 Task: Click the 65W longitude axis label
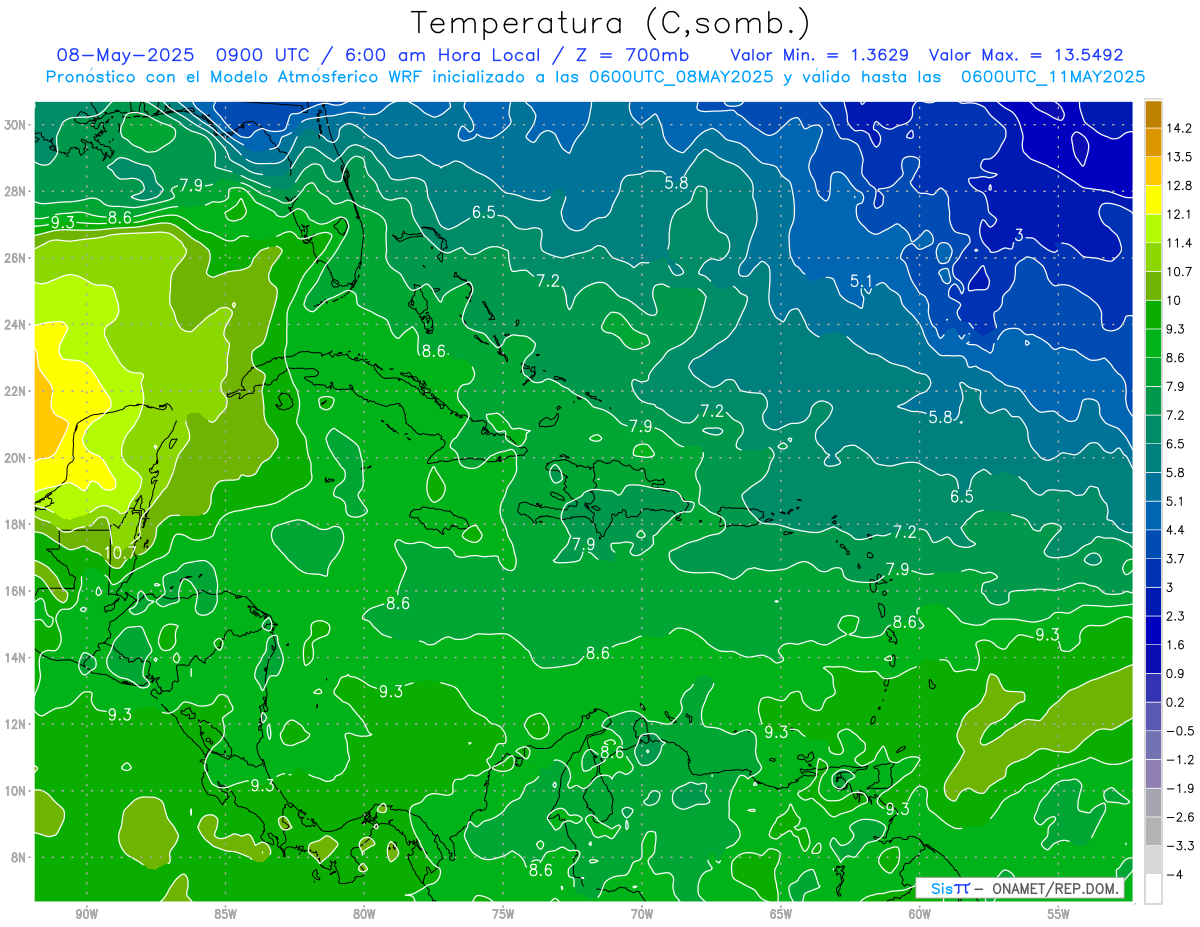(781, 914)
